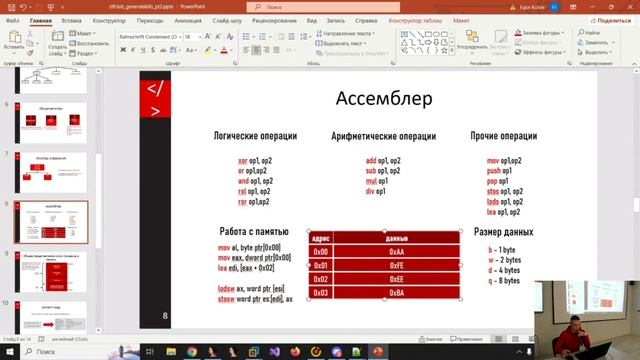This screenshot has height=360, width=640.
Task: Select the rectangle shape in gallery
Action: pyautogui.click(x=428, y=34)
